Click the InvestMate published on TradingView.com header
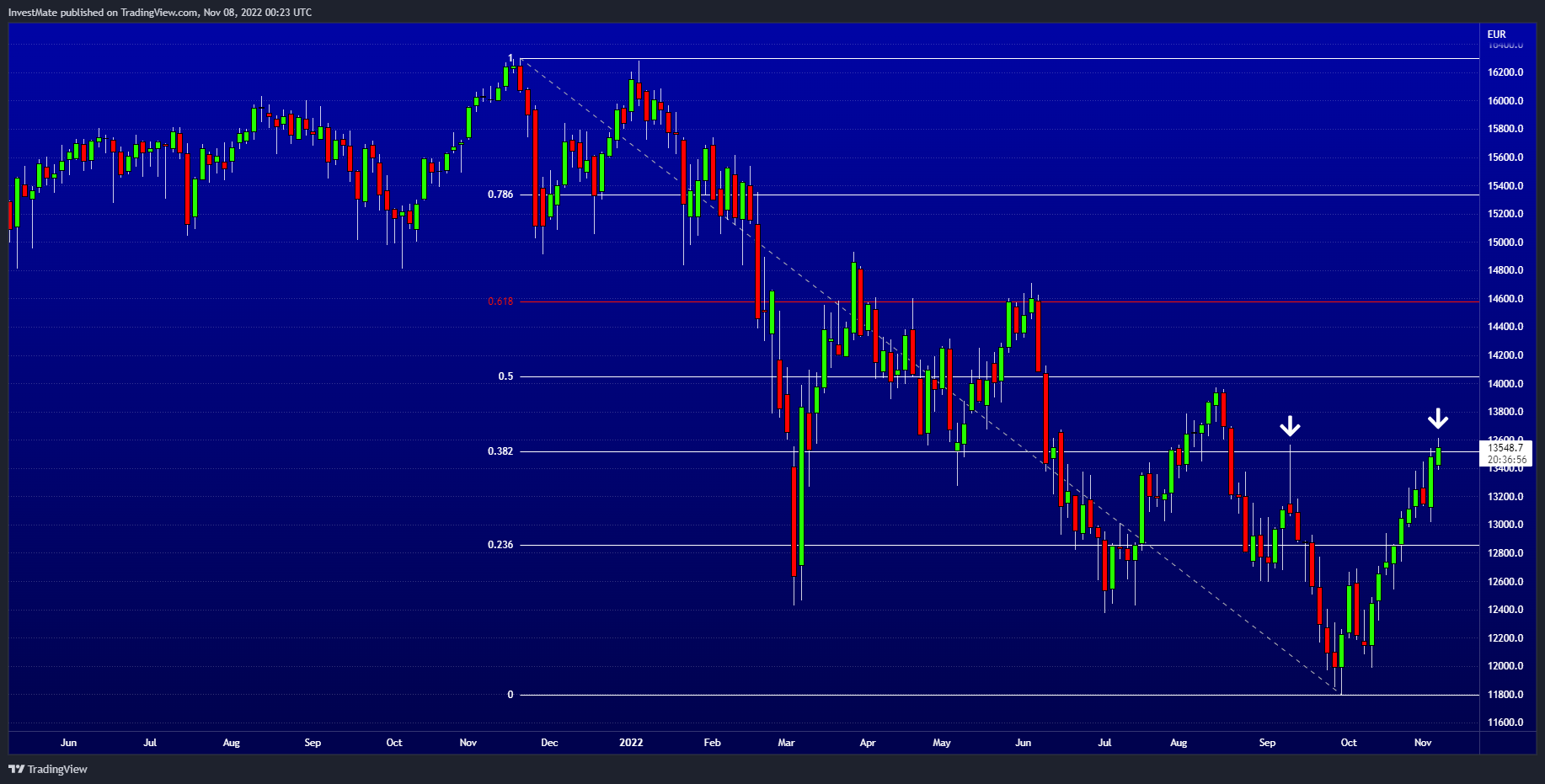Screen dimensions: 1545x784 coord(160,12)
